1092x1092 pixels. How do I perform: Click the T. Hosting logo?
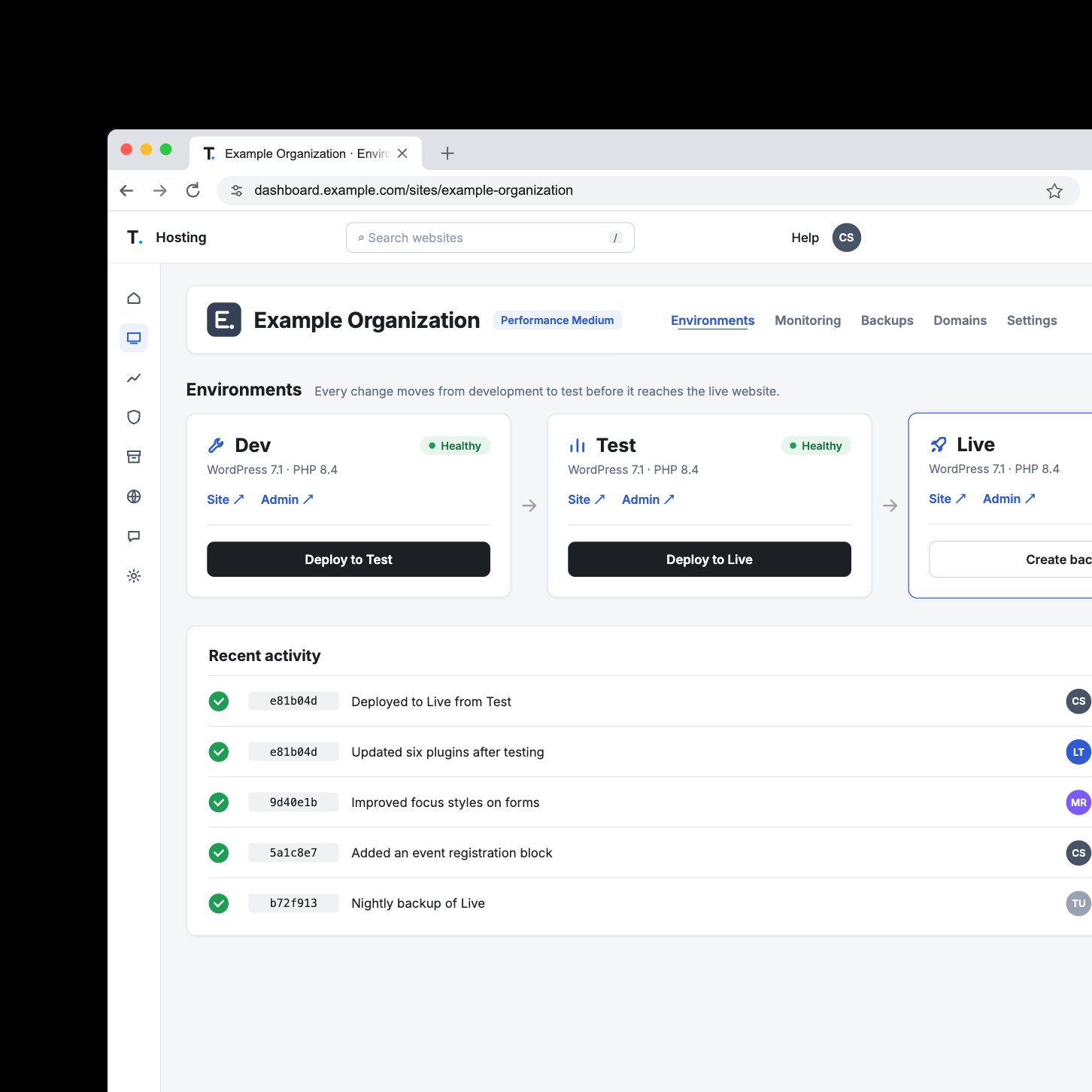(167, 238)
